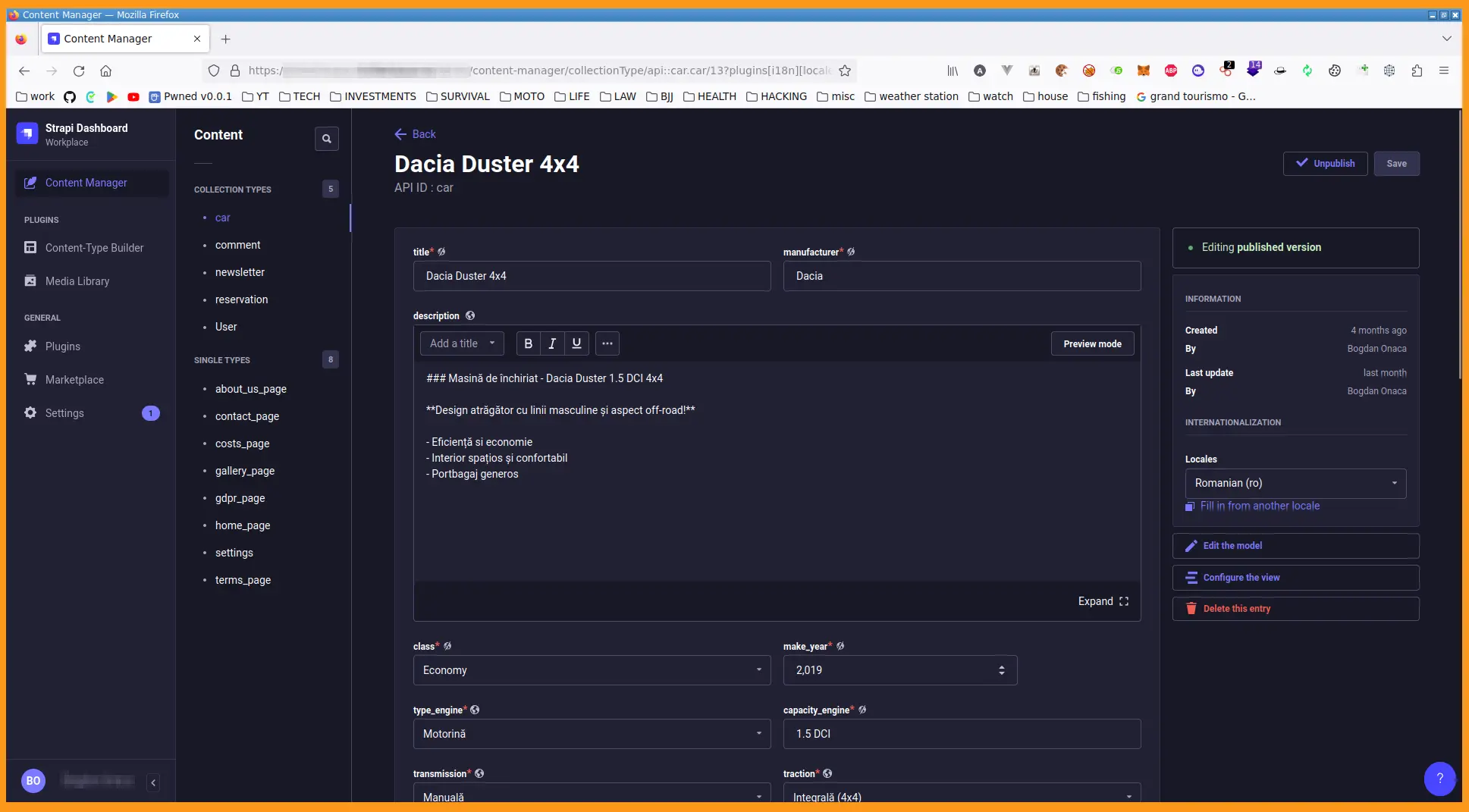This screenshot has width=1469, height=812.
Task: Open gallery_page single type
Action: coord(244,471)
